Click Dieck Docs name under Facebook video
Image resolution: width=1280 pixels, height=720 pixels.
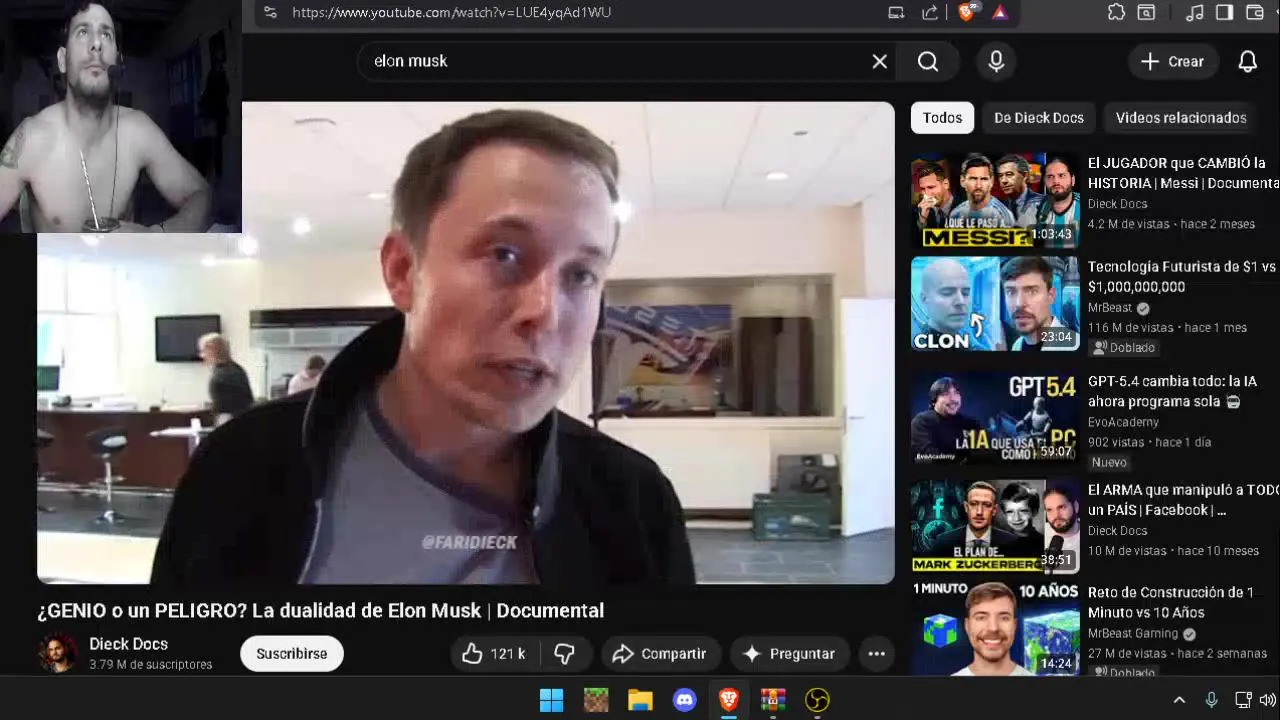click(x=1117, y=531)
